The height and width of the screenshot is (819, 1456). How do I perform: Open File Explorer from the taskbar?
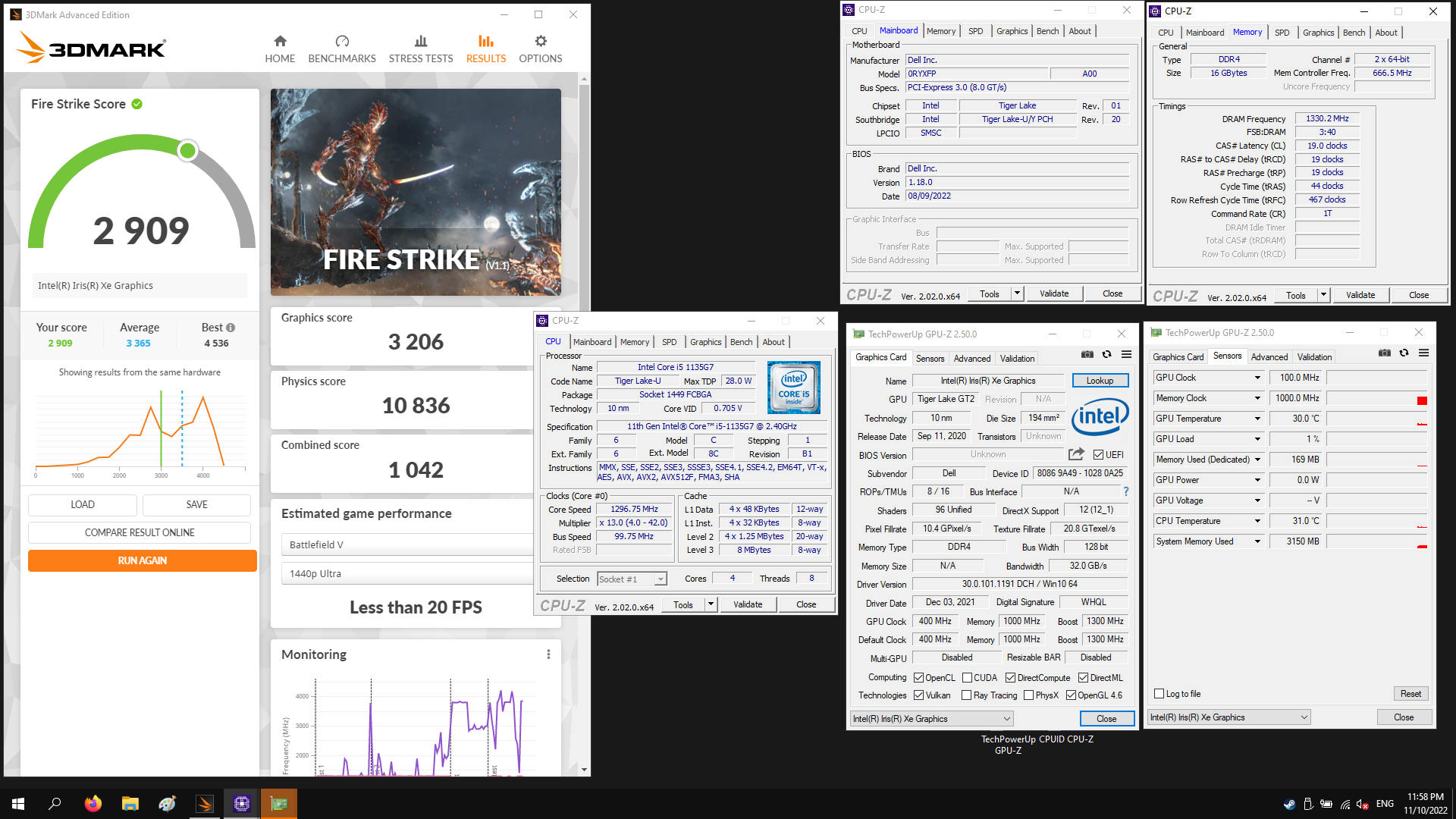[x=130, y=804]
